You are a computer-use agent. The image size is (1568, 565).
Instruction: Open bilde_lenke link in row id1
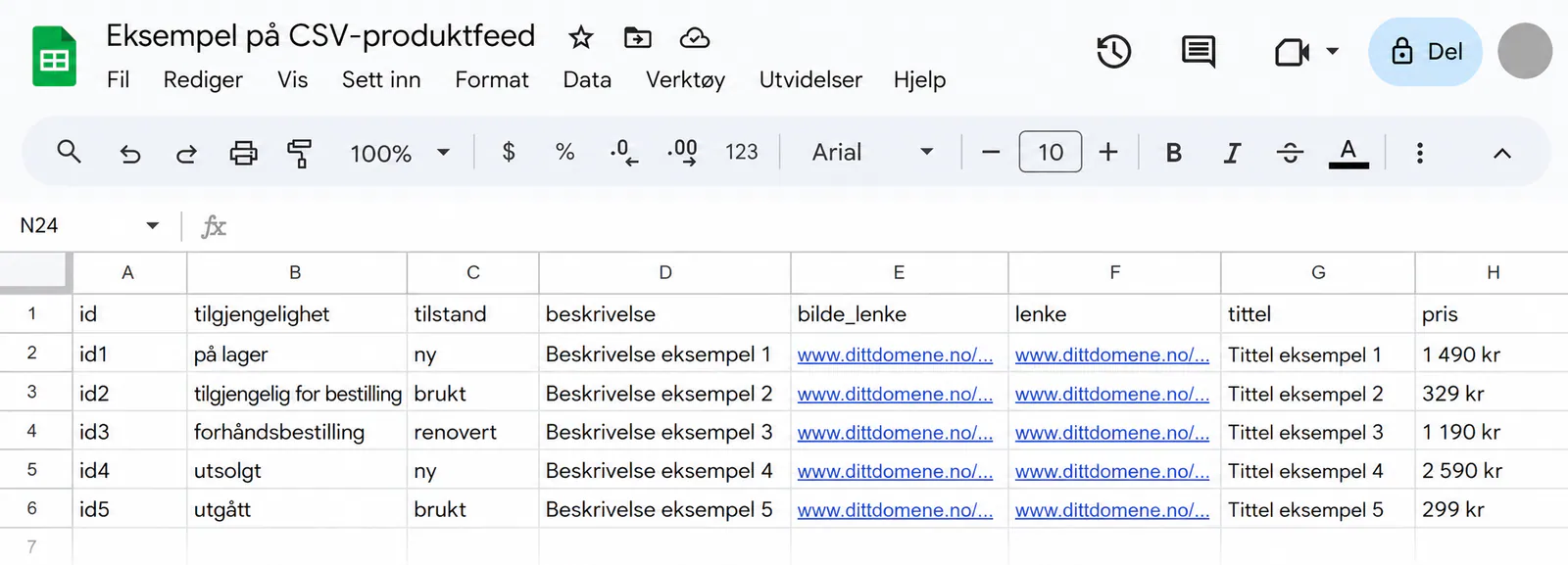point(895,354)
